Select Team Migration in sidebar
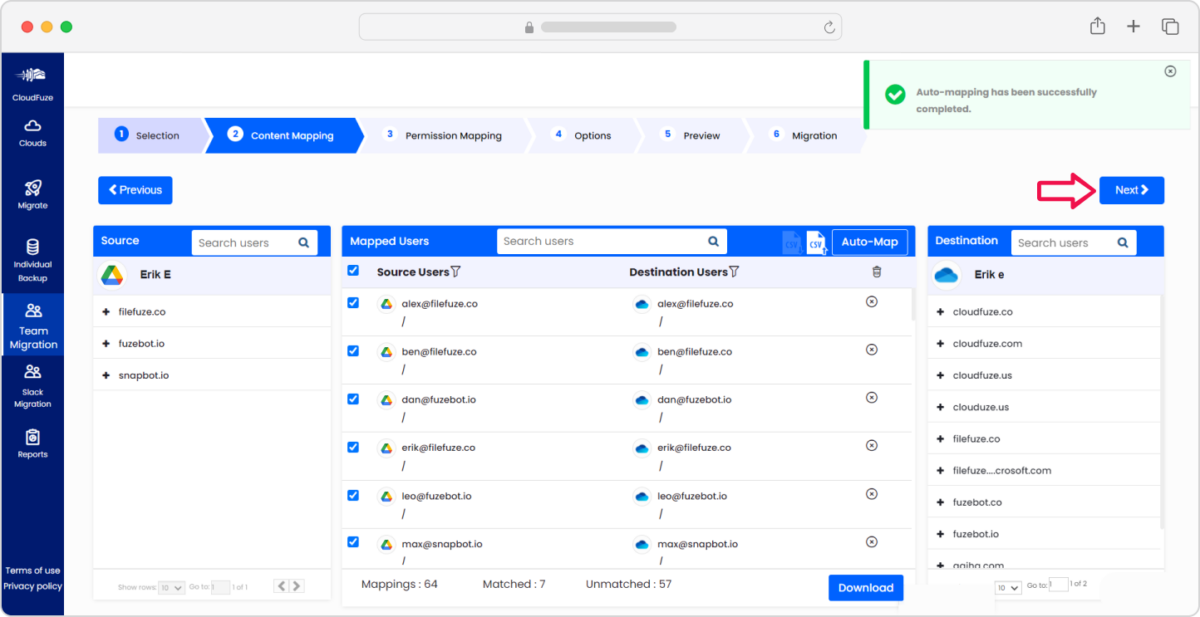Viewport: 1200px width, 617px height. pos(33,326)
